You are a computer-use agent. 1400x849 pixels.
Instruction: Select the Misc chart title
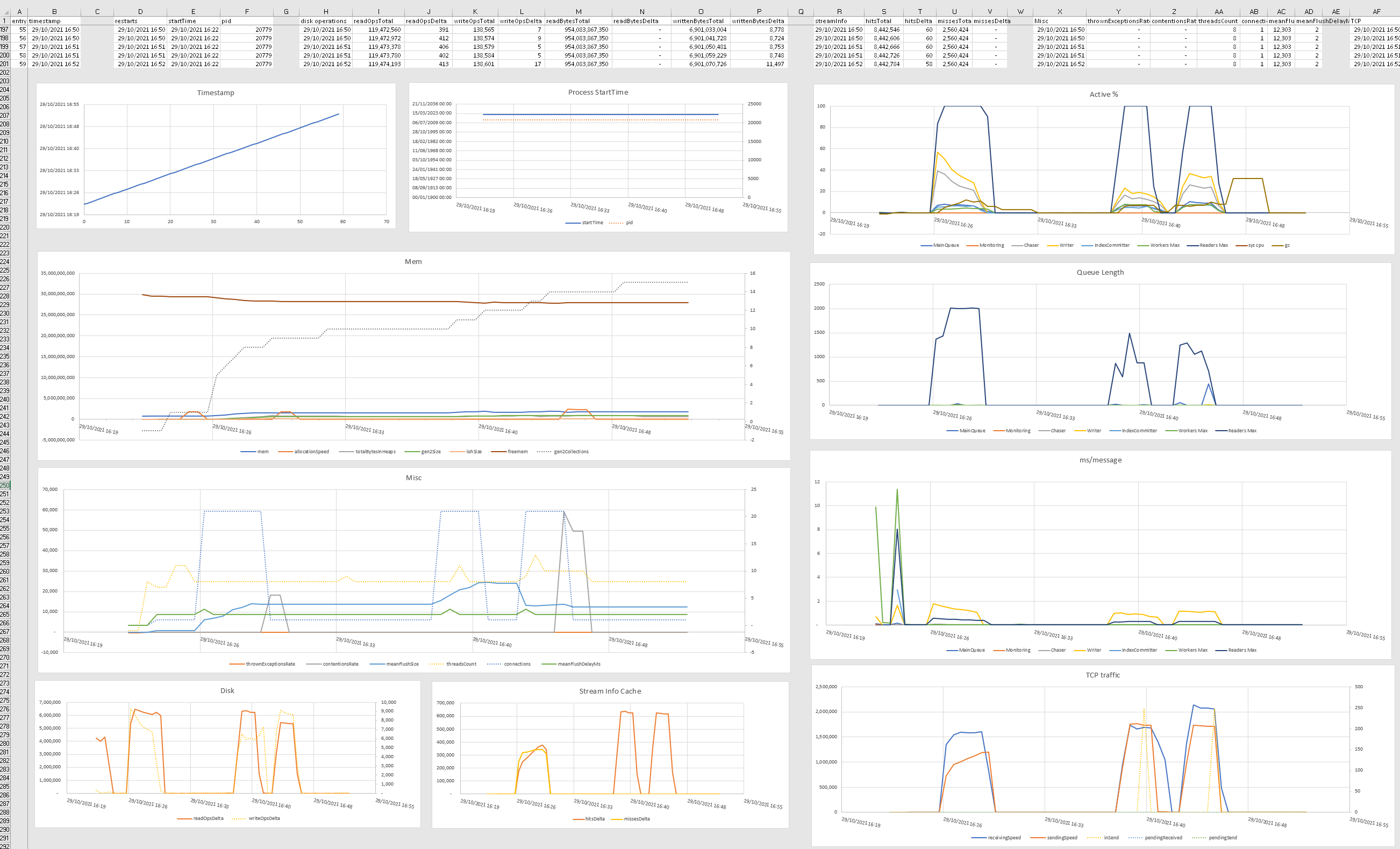tap(413, 477)
